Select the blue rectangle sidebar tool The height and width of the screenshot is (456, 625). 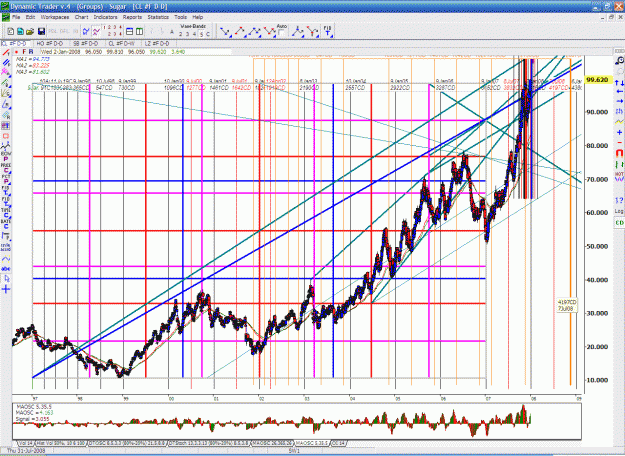[x=6, y=126]
